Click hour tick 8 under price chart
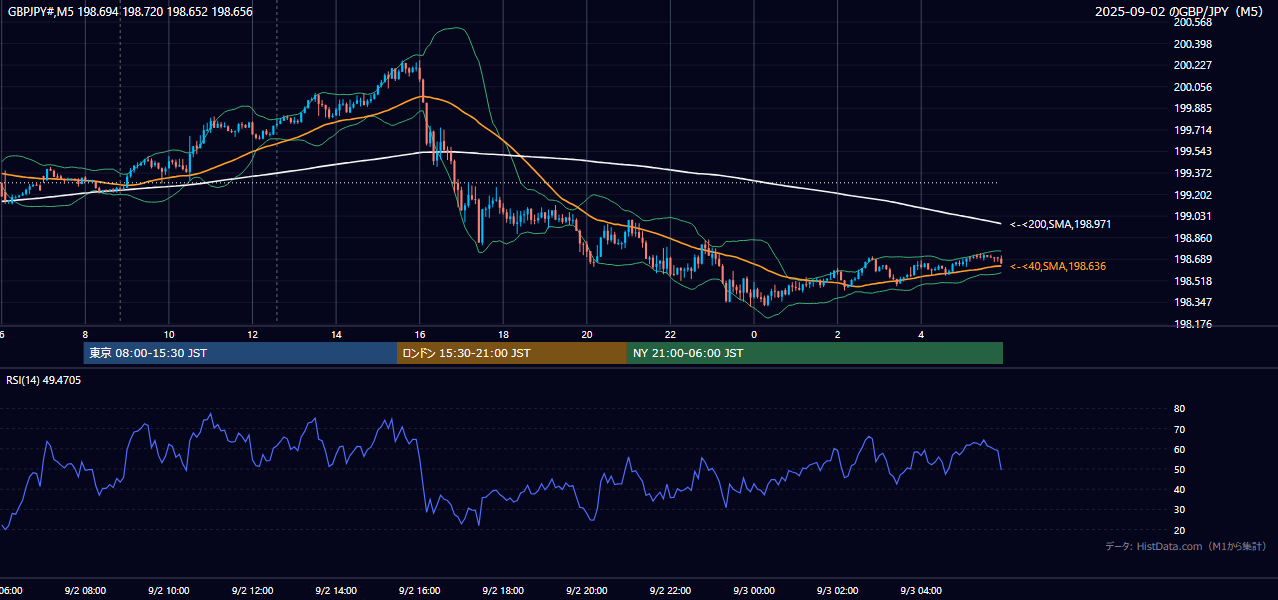The image size is (1278, 600). pos(85,334)
